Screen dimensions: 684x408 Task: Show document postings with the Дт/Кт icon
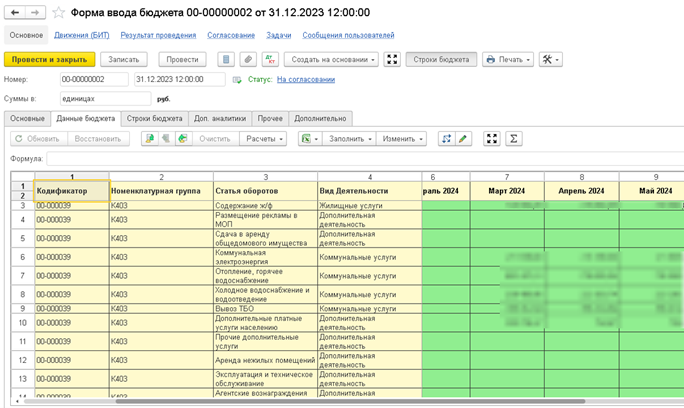pyautogui.click(x=270, y=59)
